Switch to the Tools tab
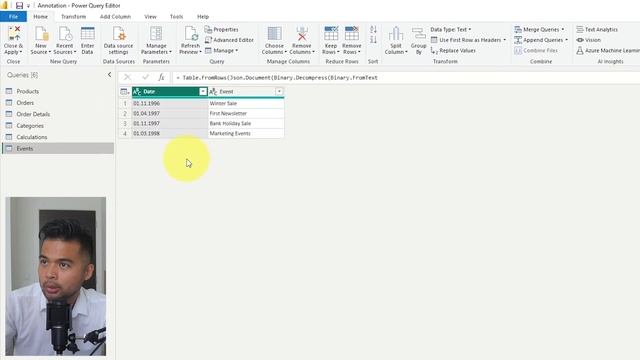The width and height of the screenshot is (640, 360). click(x=176, y=17)
